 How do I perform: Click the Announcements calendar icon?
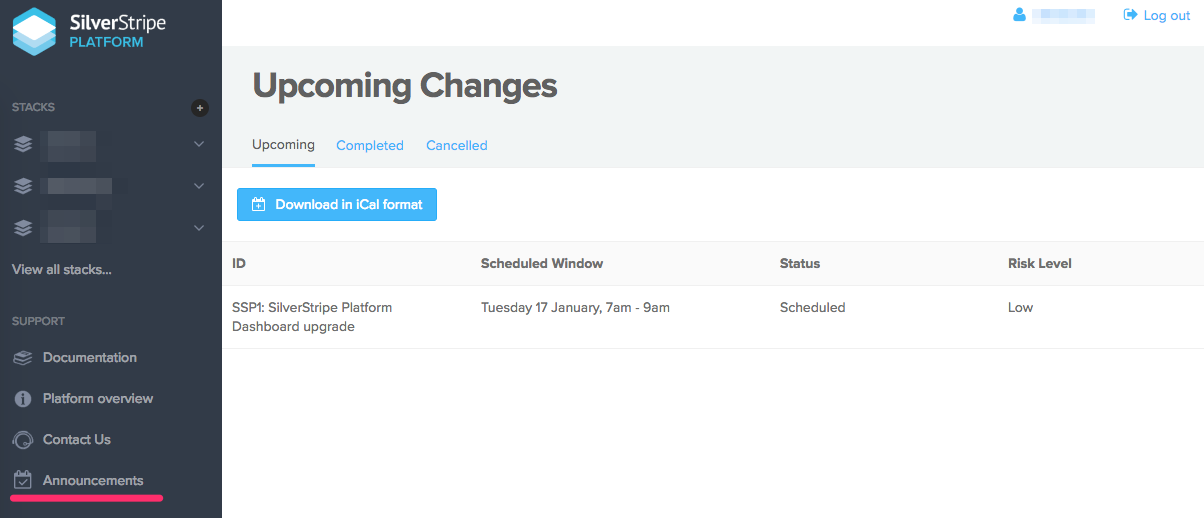pyautogui.click(x=23, y=480)
